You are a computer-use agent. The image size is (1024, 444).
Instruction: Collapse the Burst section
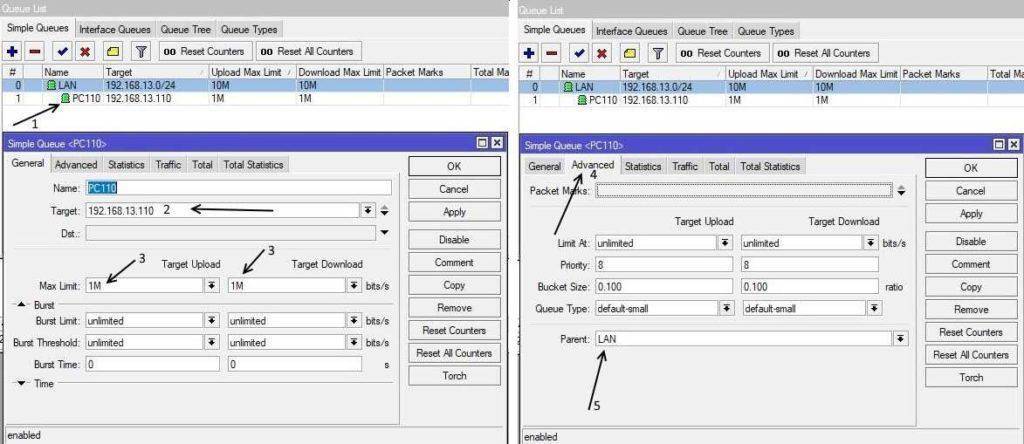(x=20, y=305)
